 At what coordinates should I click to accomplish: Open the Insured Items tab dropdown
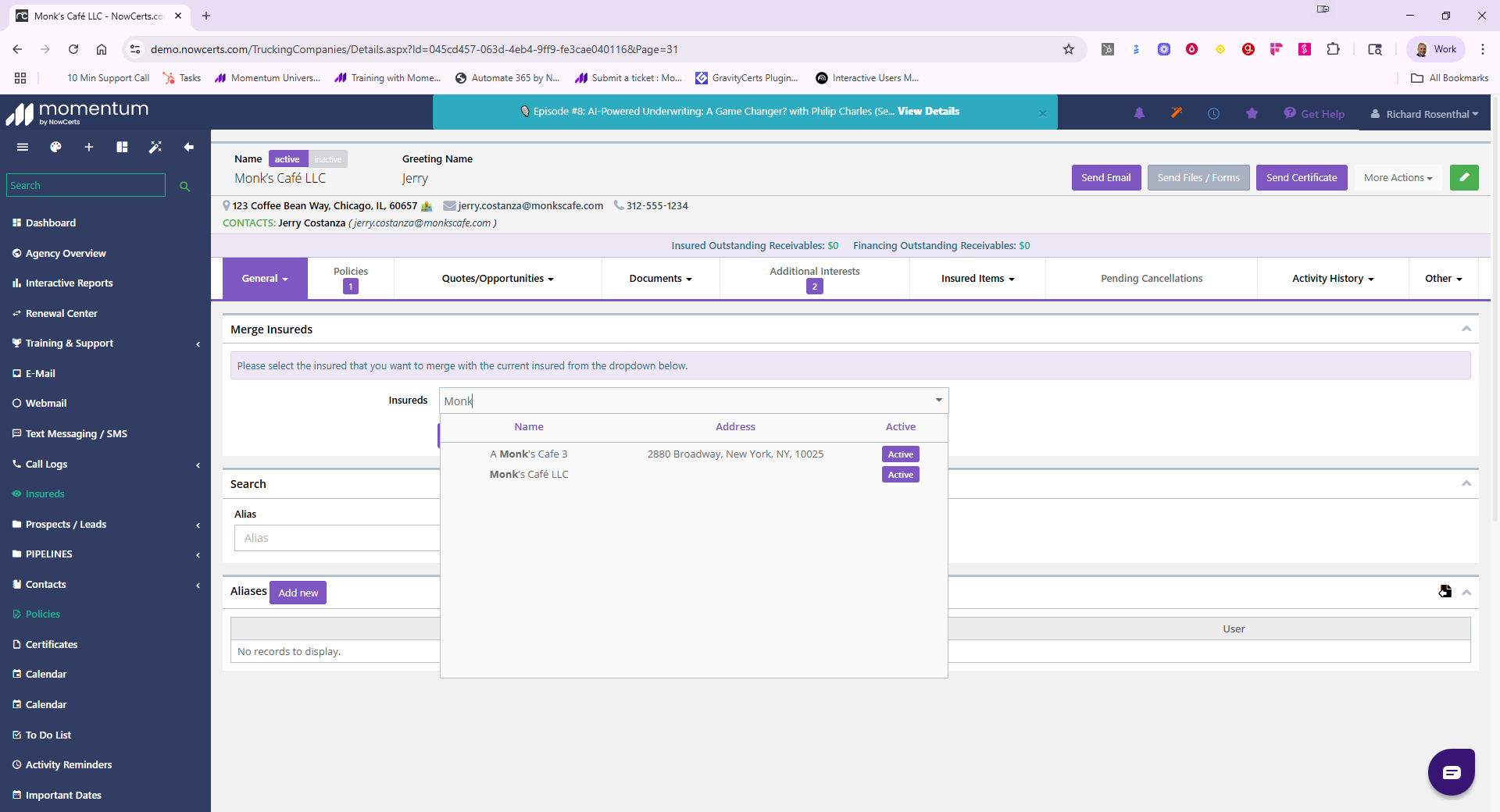[977, 279]
